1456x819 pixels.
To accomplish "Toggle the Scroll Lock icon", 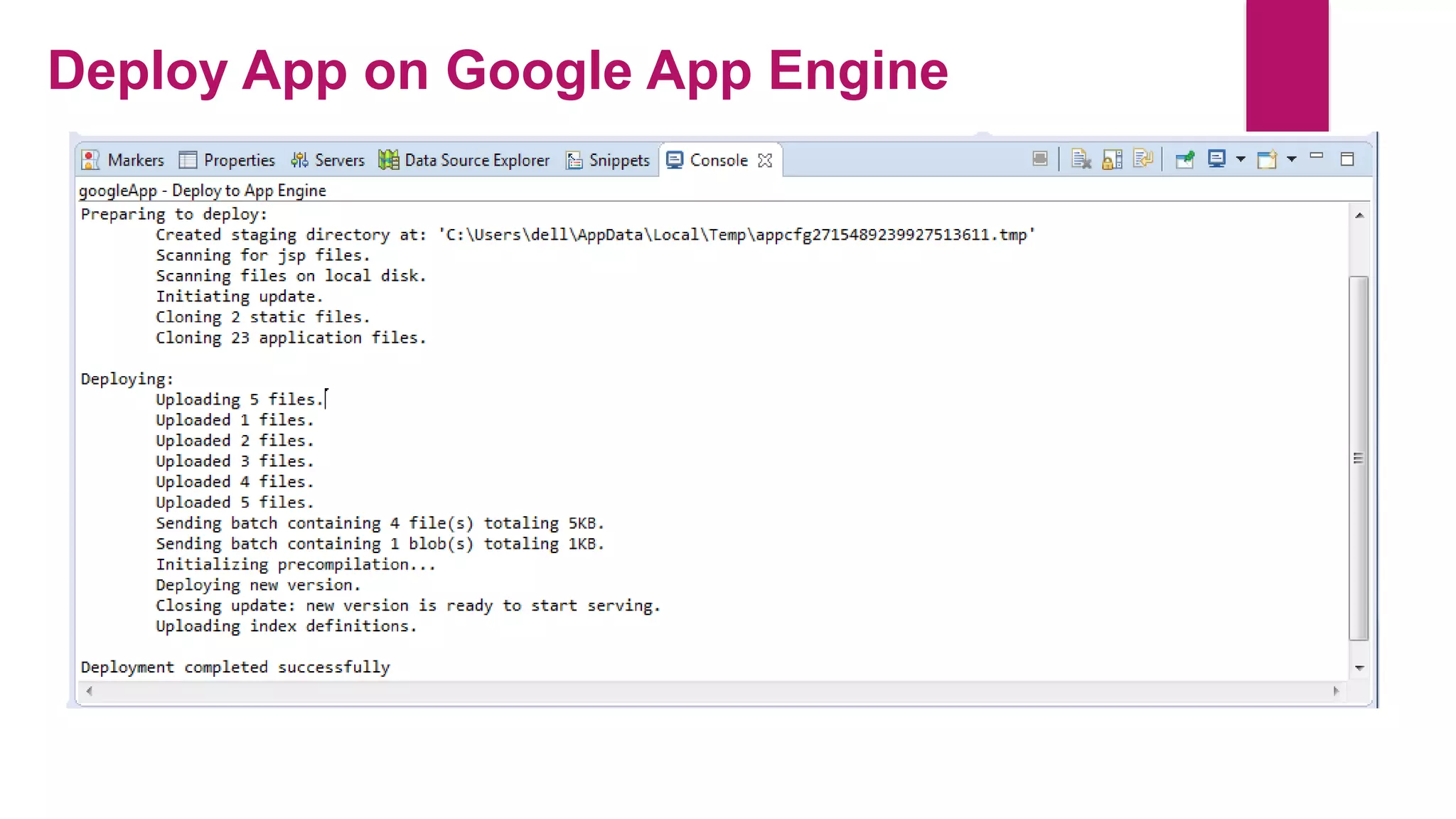I will [1113, 159].
